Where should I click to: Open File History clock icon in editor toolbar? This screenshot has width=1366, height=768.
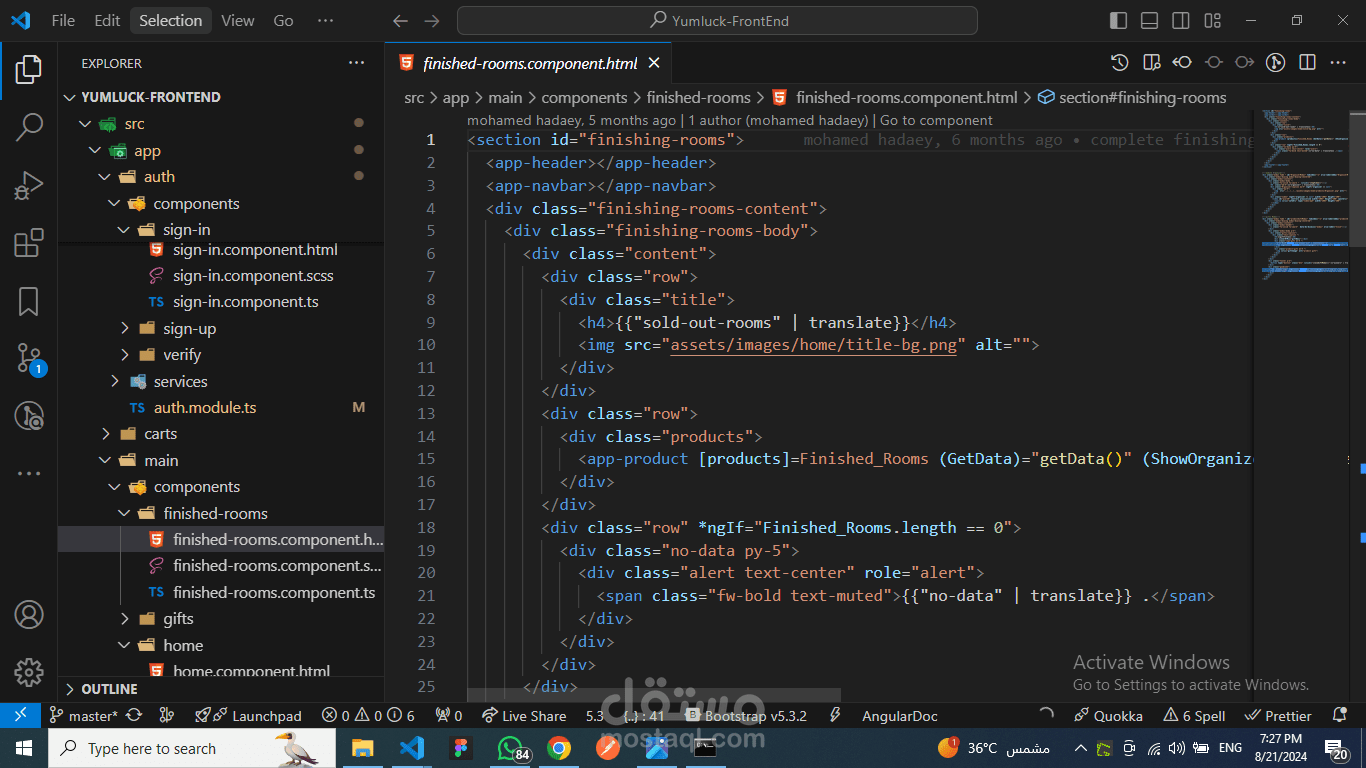pyautogui.click(x=1120, y=63)
